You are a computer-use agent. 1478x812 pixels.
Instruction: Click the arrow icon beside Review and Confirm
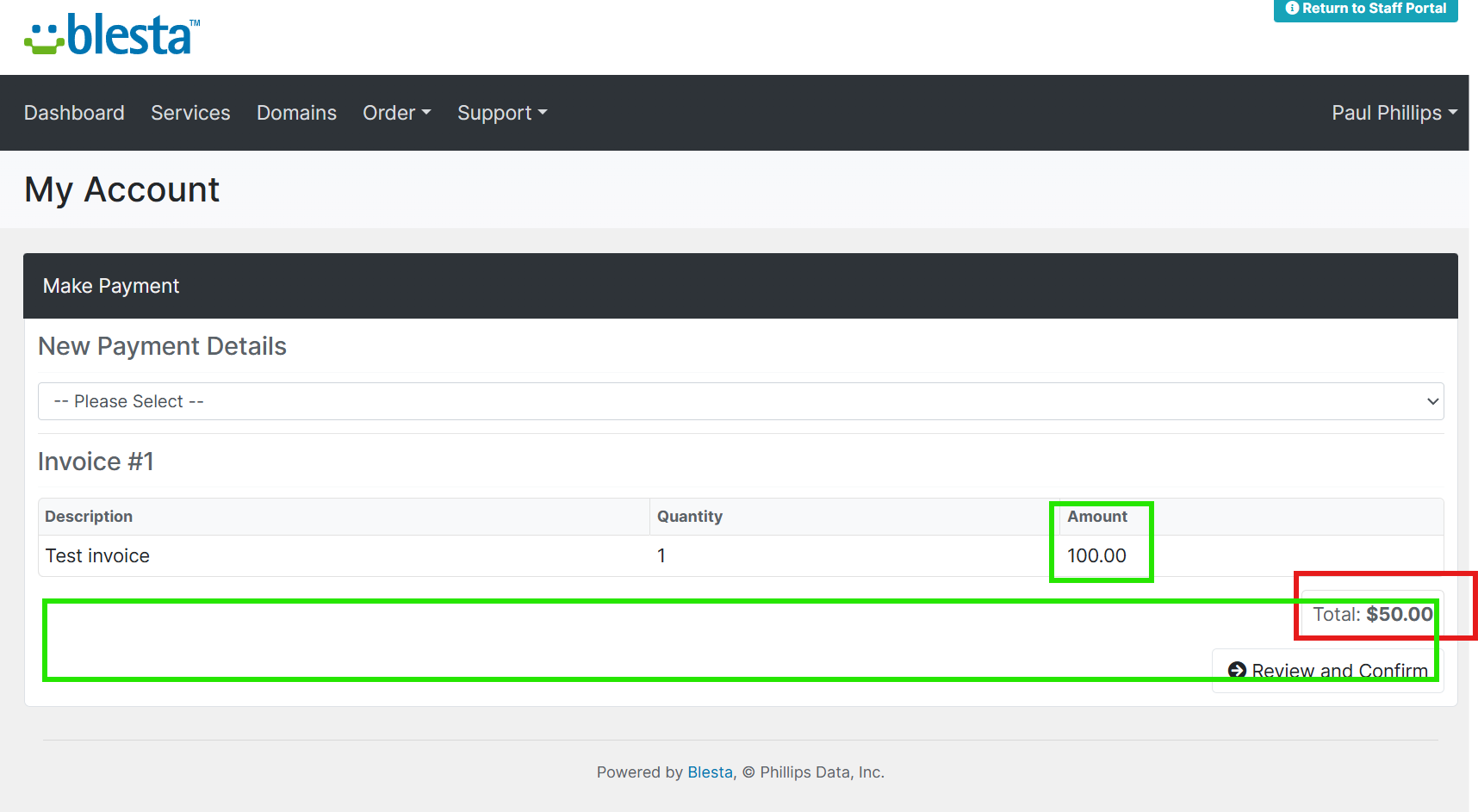[1237, 670]
